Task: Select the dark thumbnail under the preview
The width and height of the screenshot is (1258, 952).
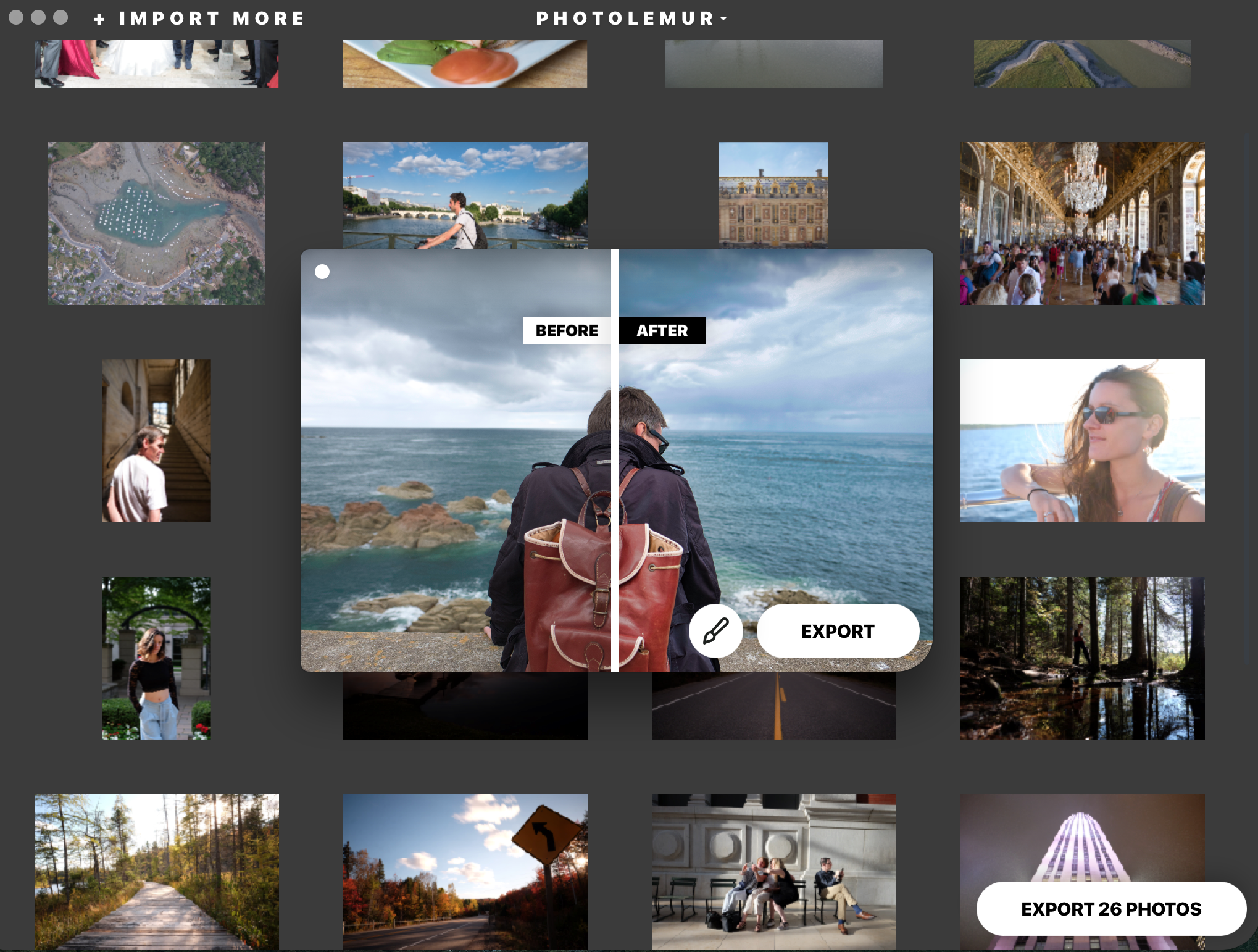Action: [x=465, y=706]
